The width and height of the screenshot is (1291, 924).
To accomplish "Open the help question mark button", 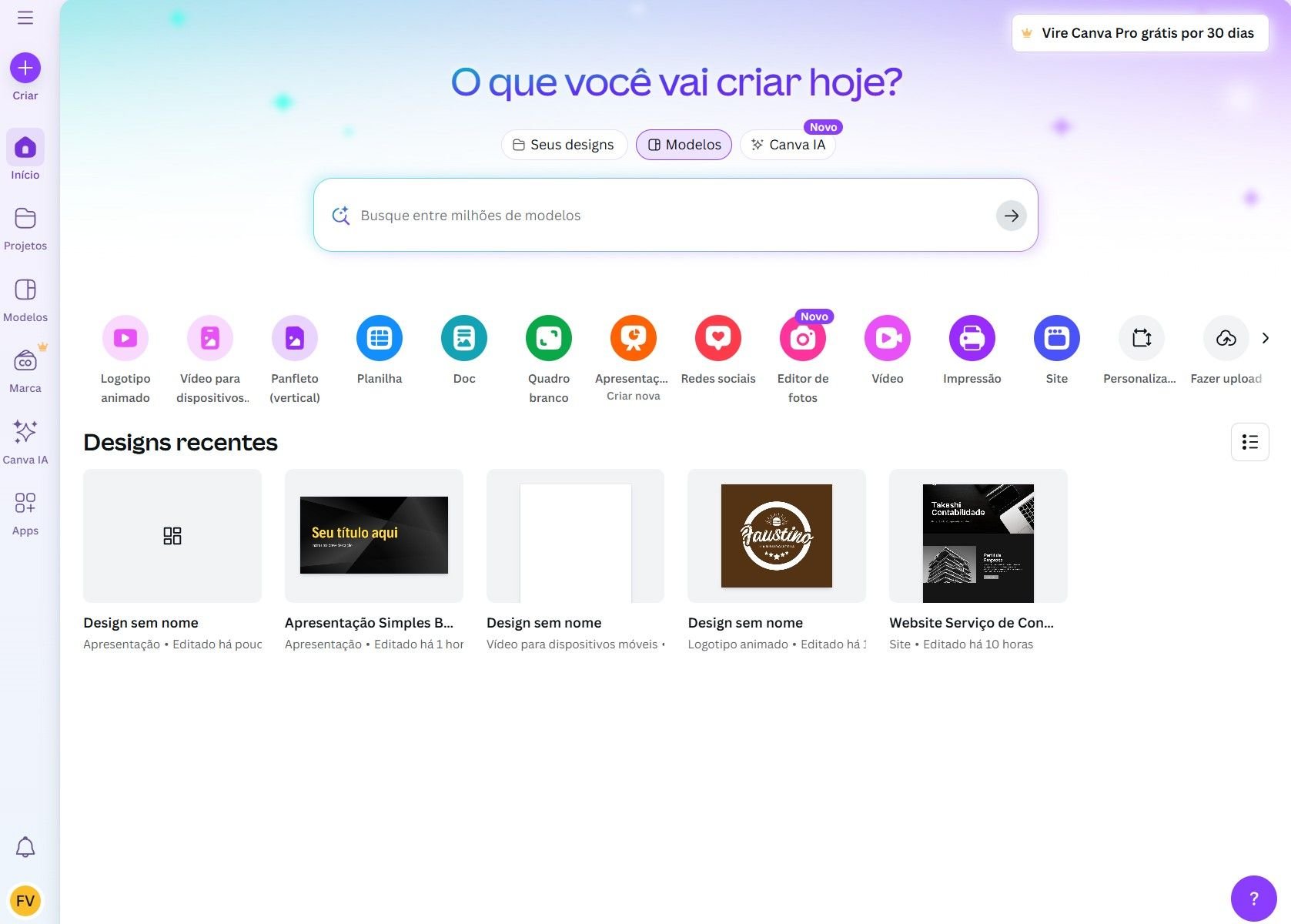I will pyautogui.click(x=1254, y=899).
